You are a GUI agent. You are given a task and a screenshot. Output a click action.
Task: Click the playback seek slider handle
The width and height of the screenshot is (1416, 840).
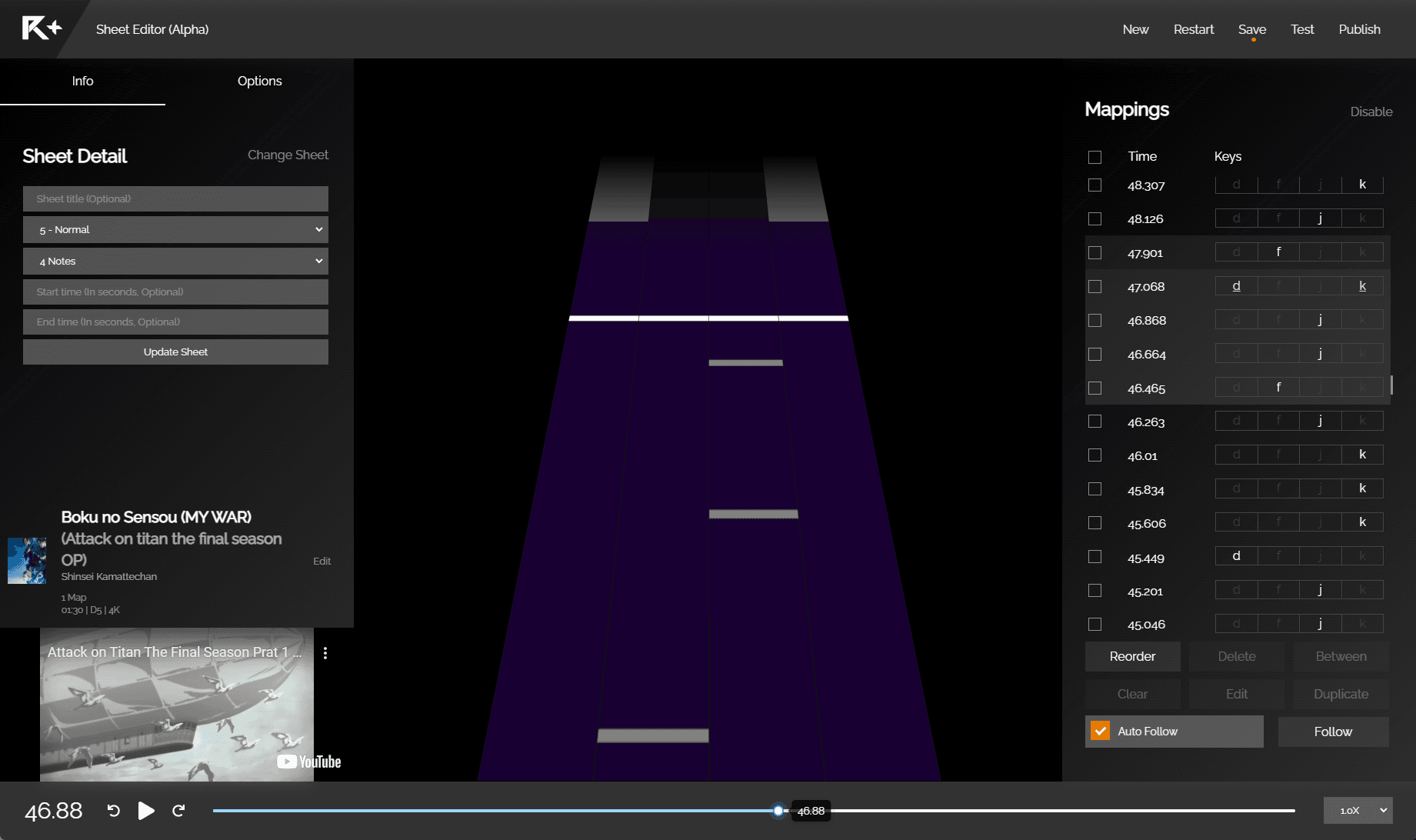pyautogui.click(x=778, y=811)
